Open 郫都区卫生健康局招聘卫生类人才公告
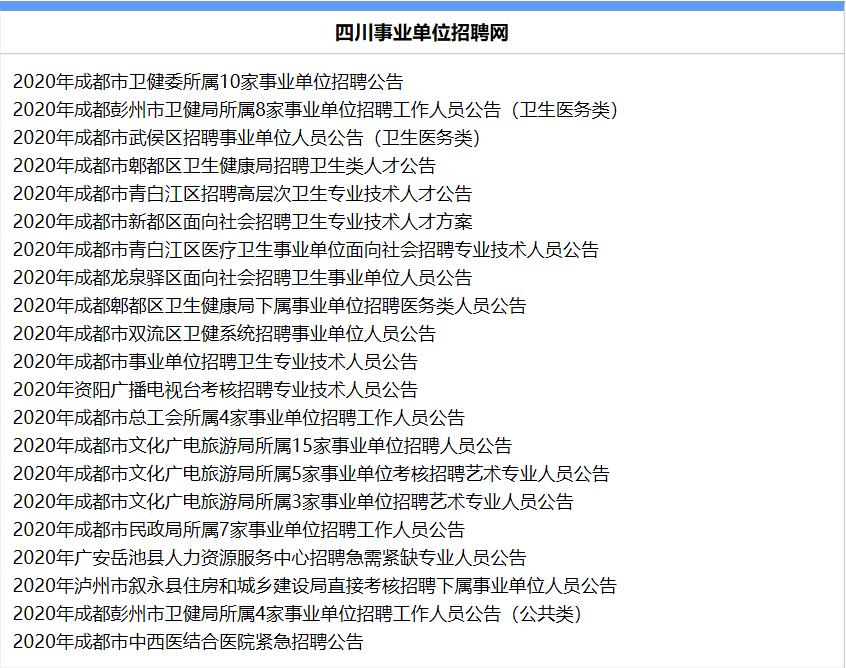 point(225,166)
